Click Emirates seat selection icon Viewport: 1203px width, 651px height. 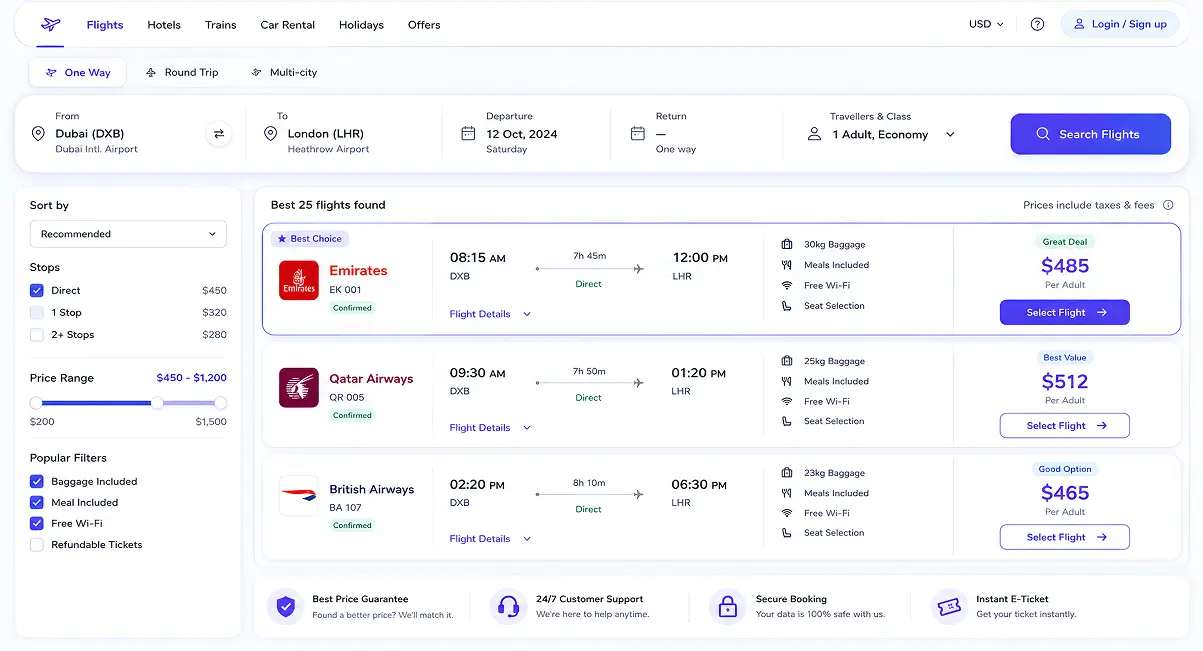point(787,306)
